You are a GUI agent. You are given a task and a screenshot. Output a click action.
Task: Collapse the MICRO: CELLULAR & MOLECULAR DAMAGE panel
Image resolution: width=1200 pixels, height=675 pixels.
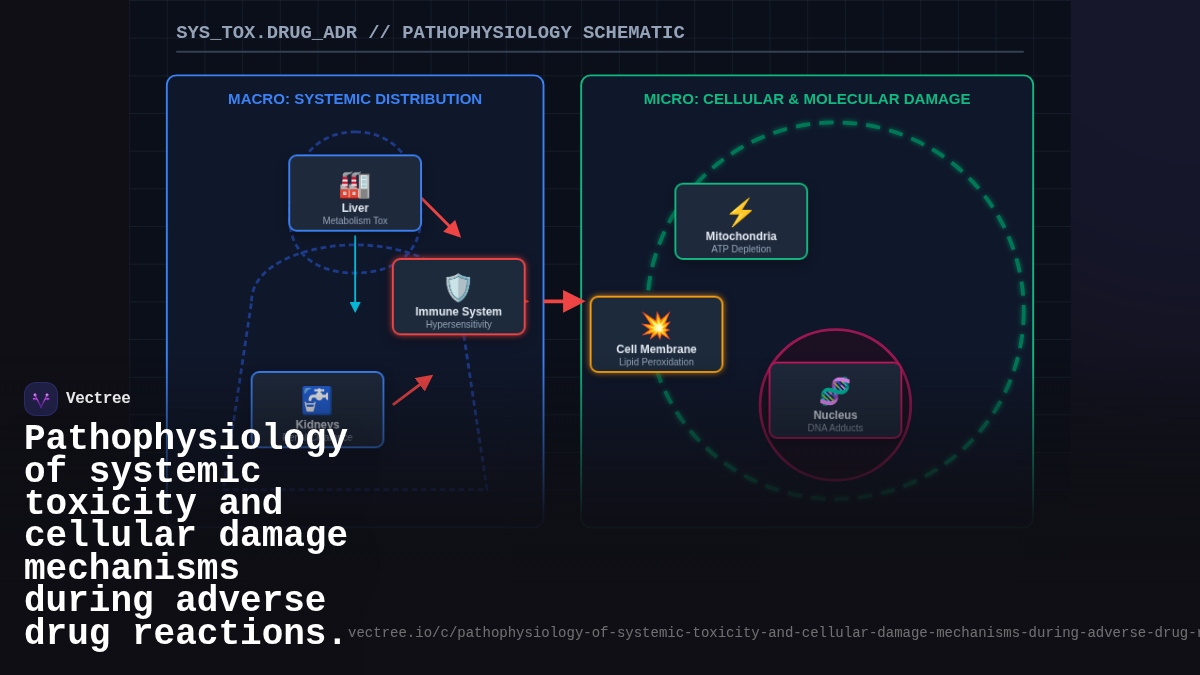[806, 99]
